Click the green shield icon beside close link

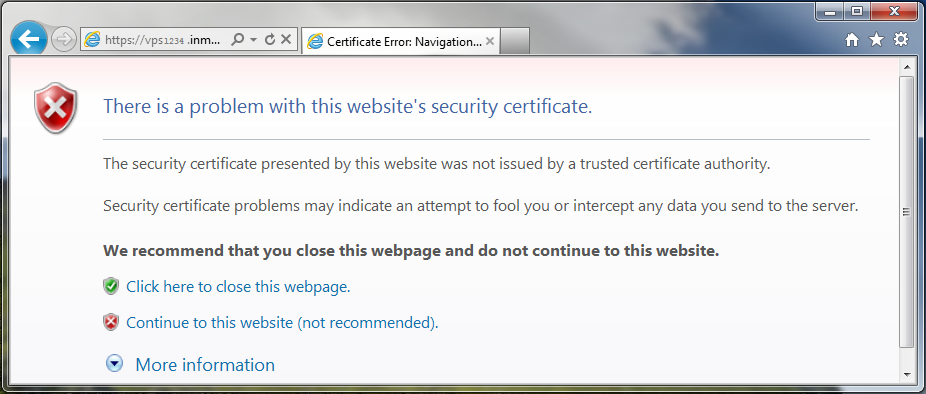coord(110,286)
